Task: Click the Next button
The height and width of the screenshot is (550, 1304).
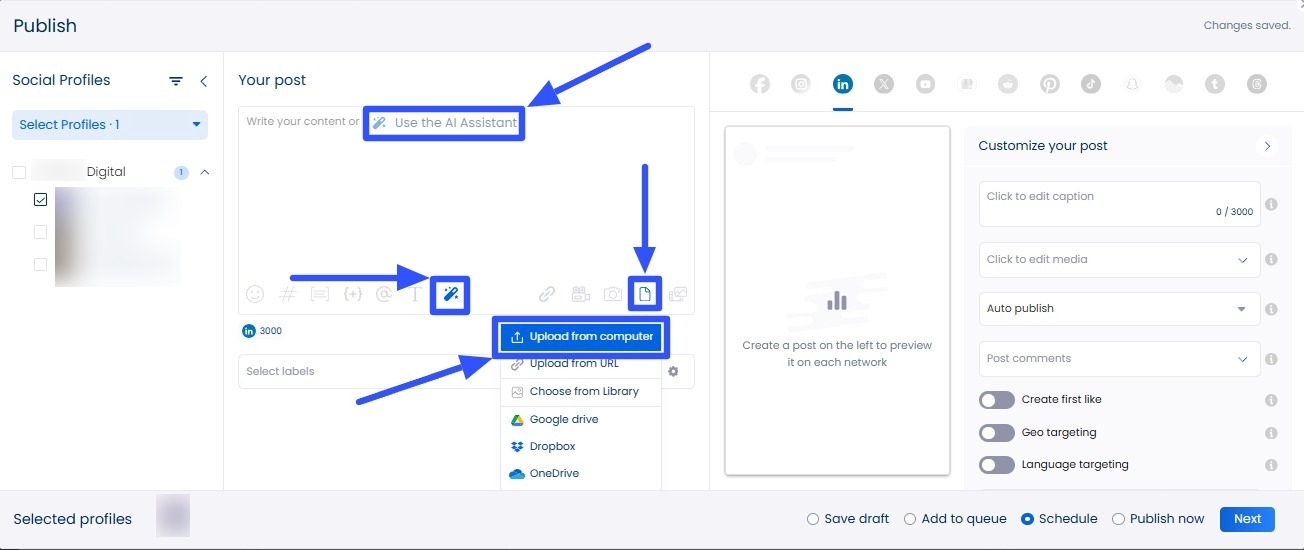Action: (1247, 519)
